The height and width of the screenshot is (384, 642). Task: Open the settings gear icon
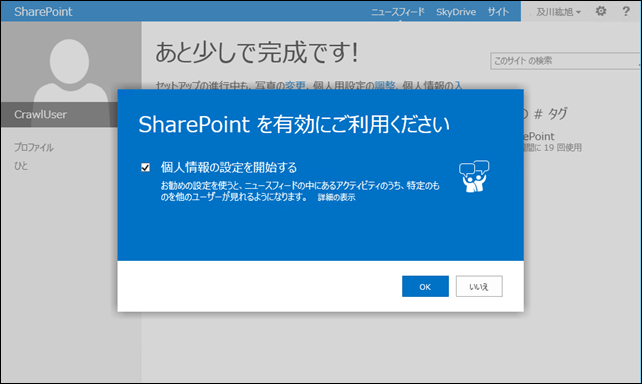tap(601, 11)
